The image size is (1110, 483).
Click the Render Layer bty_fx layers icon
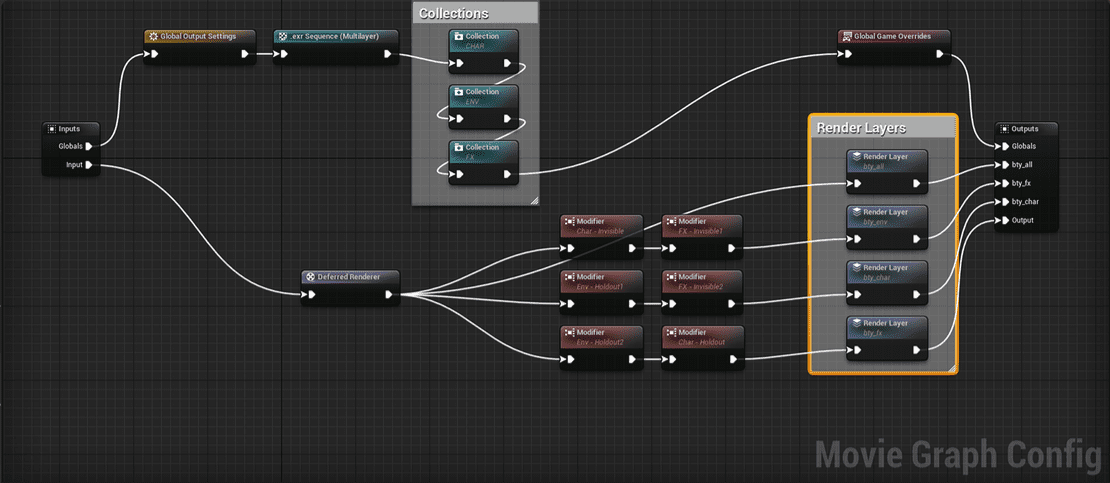pos(856,323)
